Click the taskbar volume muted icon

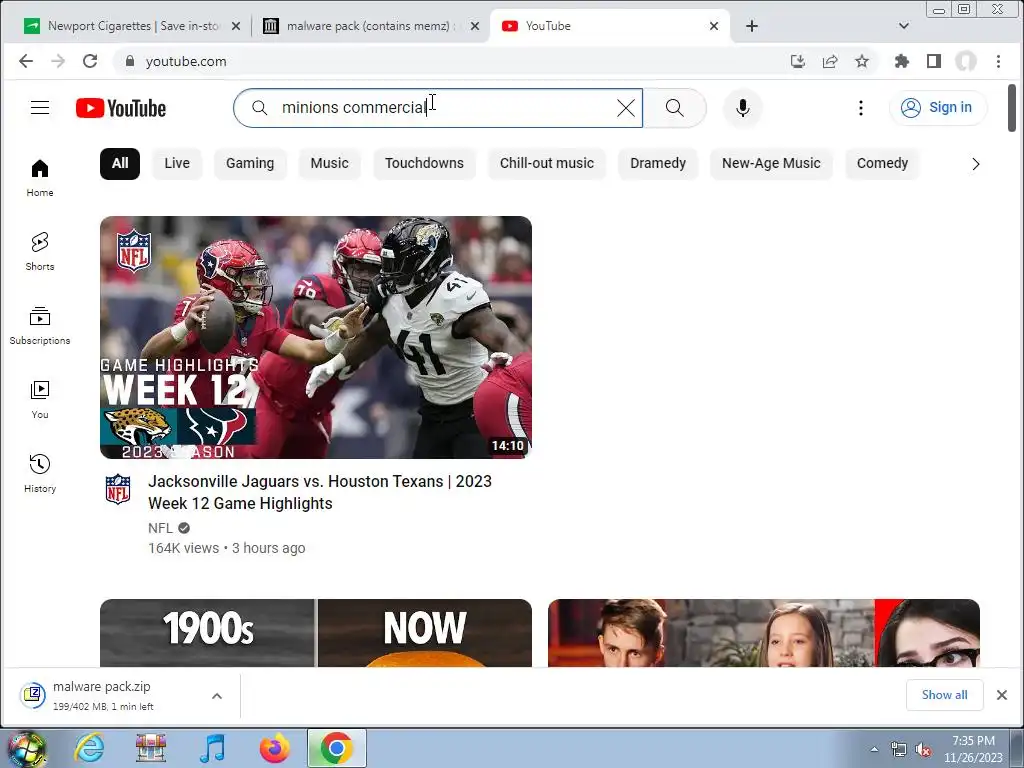click(x=923, y=750)
